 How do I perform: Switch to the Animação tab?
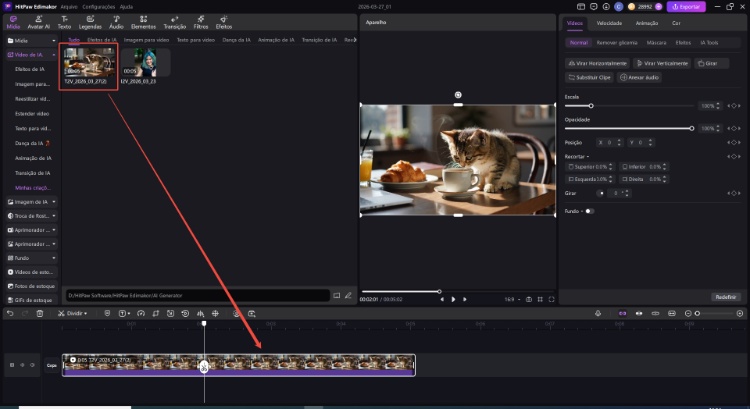coord(647,23)
